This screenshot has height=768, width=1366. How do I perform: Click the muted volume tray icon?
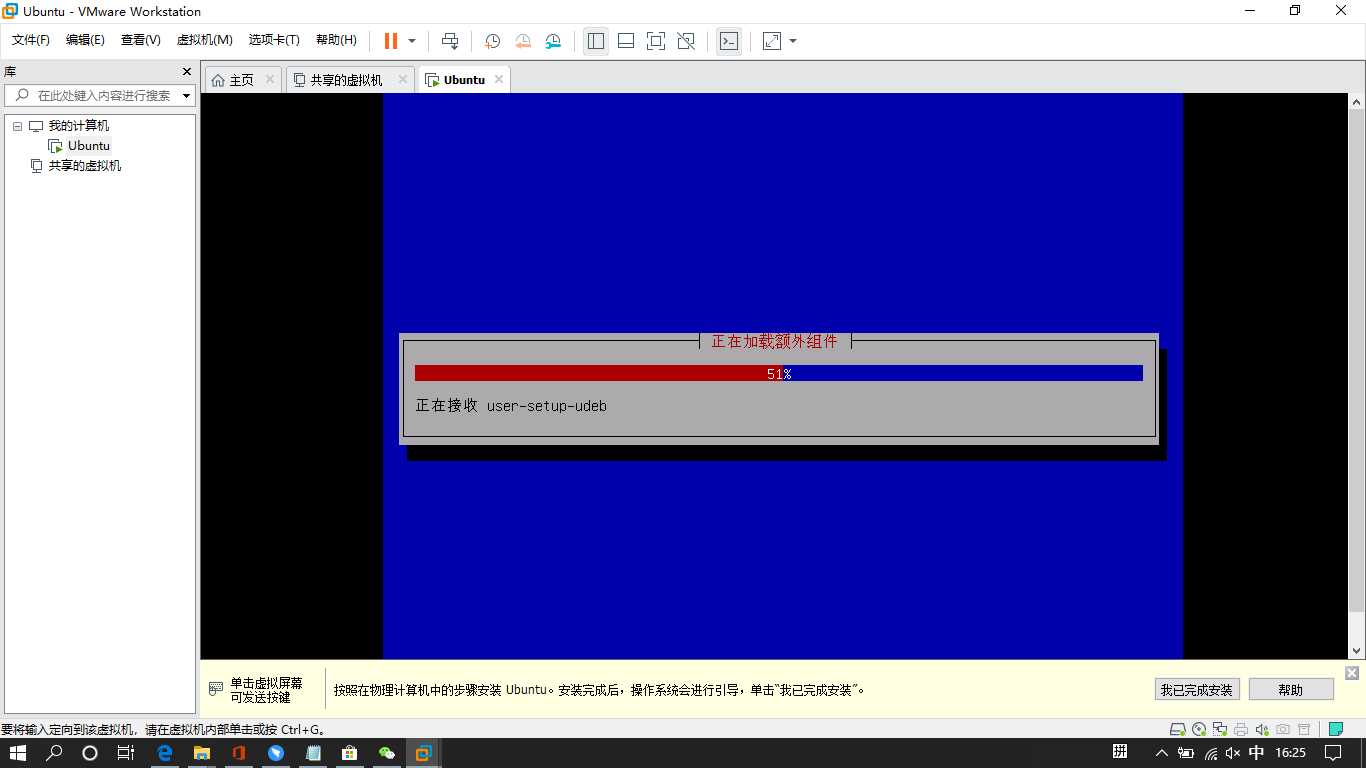pos(1234,753)
